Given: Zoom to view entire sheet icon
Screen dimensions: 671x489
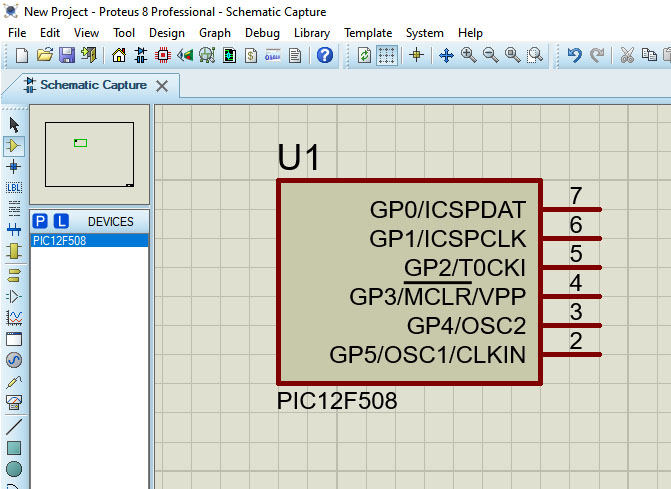Looking at the screenshot, I should (513, 55).
